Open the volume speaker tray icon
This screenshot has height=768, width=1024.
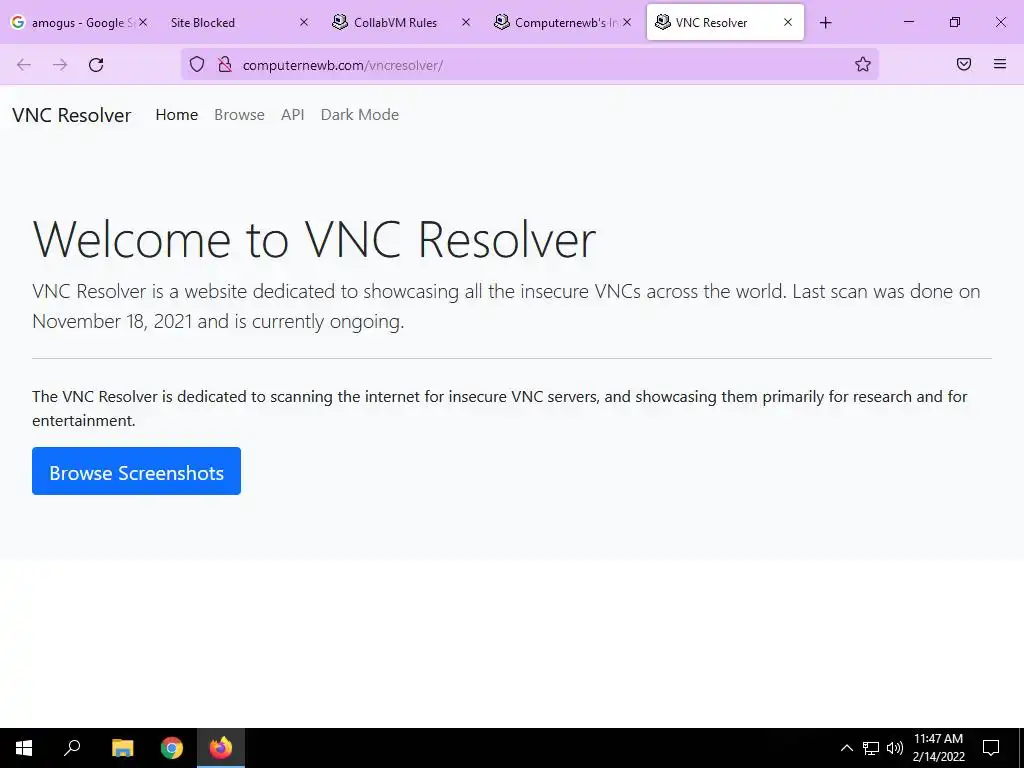click(895, 748)
